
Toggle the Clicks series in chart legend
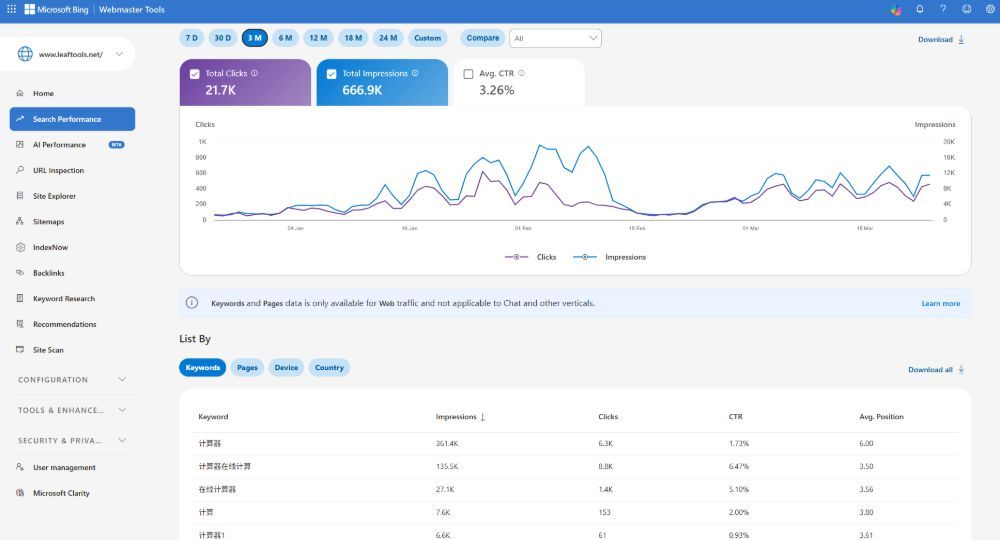(x=532, y=257)
